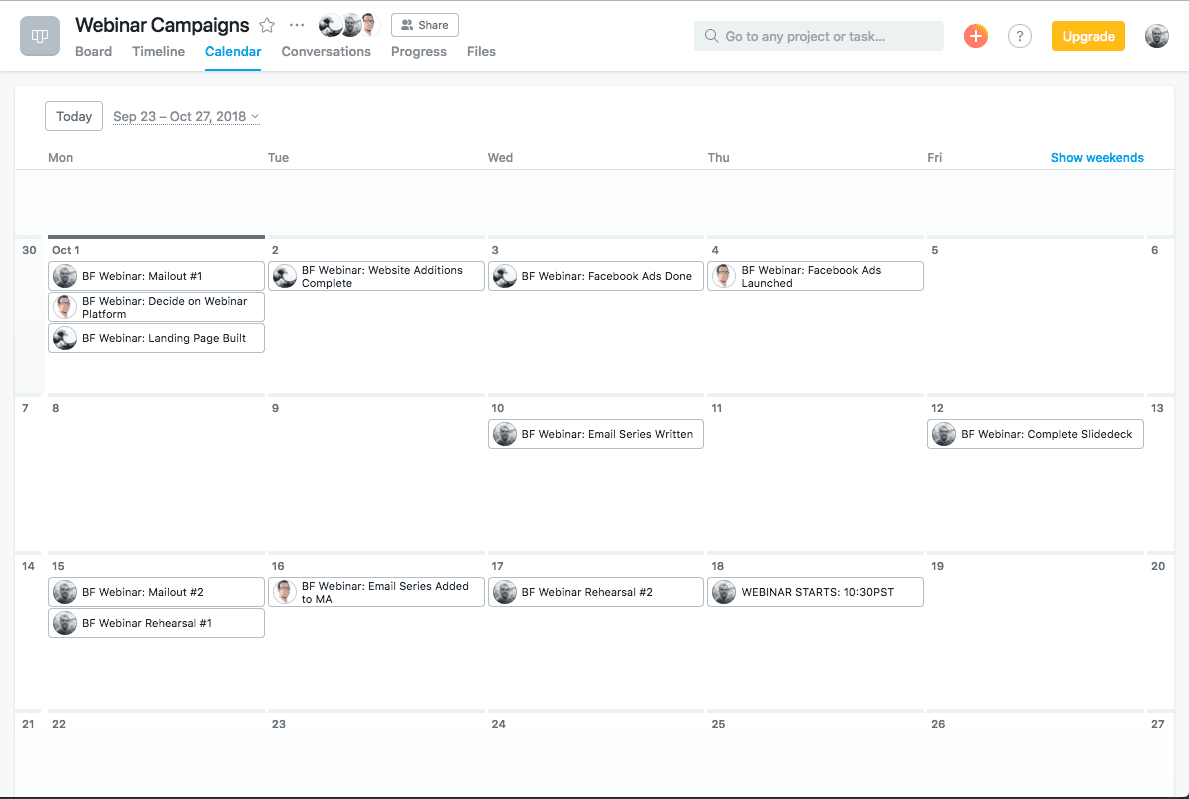1189x799 pixels.
Task: Click the Today button
Action: pos(74,117)
